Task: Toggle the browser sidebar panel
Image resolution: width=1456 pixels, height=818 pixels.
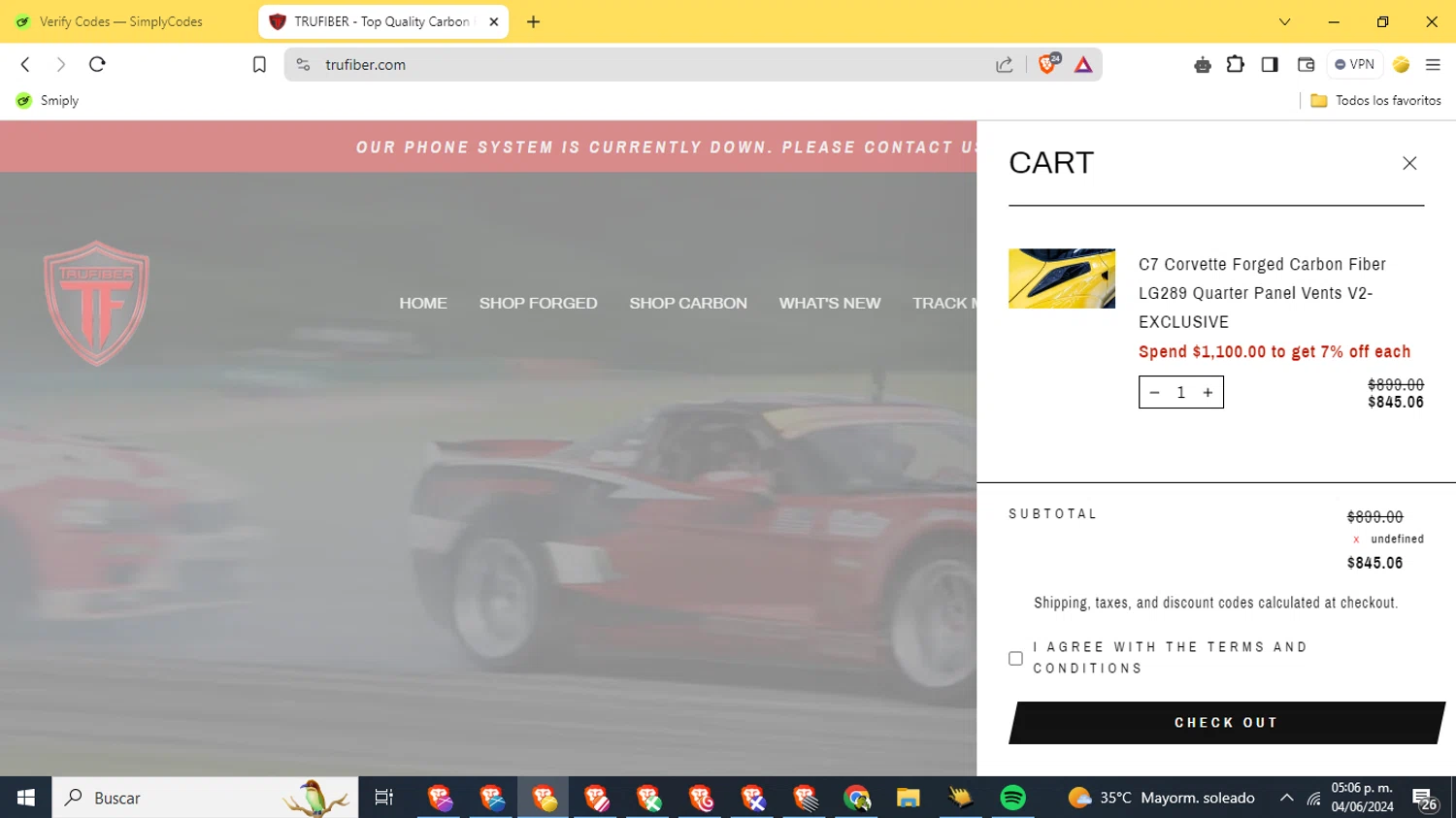Action: pyautogui.click(x=1270, y=65)
